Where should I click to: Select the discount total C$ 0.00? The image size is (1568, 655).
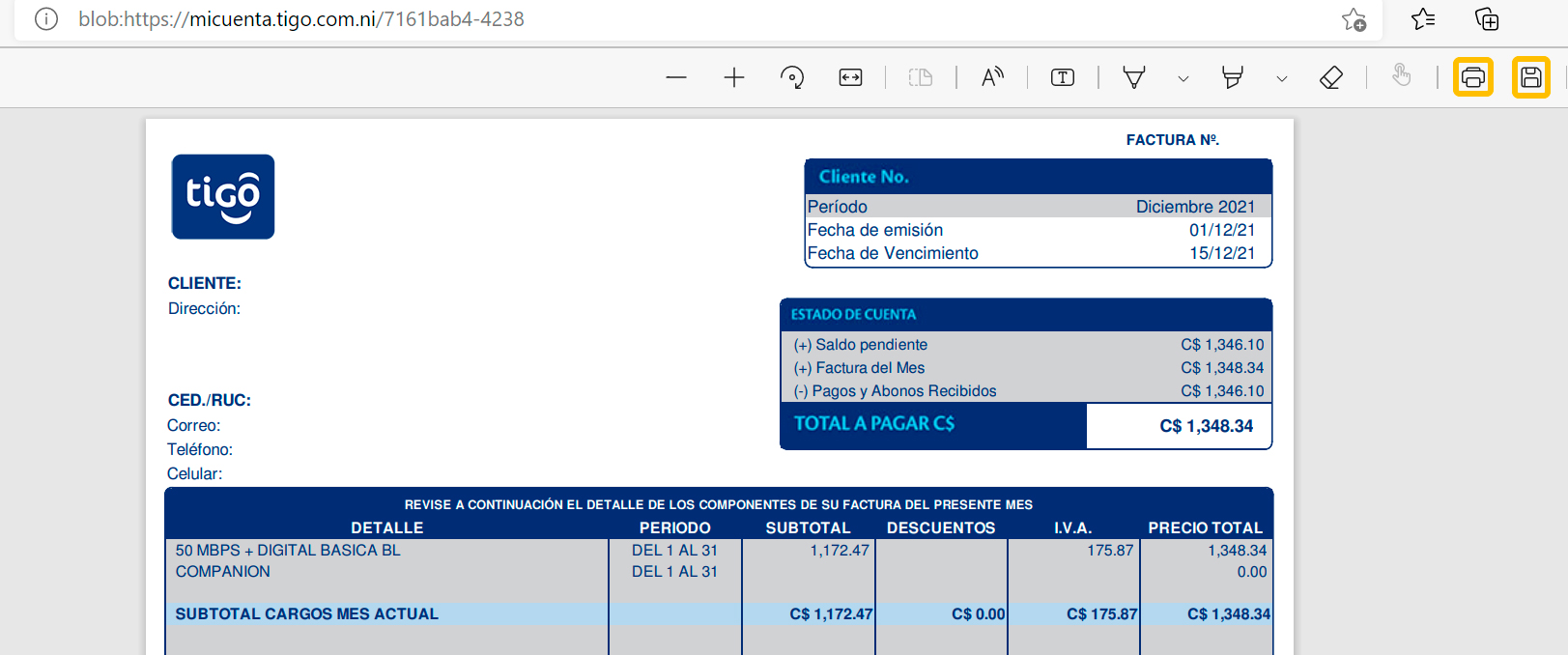[979, 614]
